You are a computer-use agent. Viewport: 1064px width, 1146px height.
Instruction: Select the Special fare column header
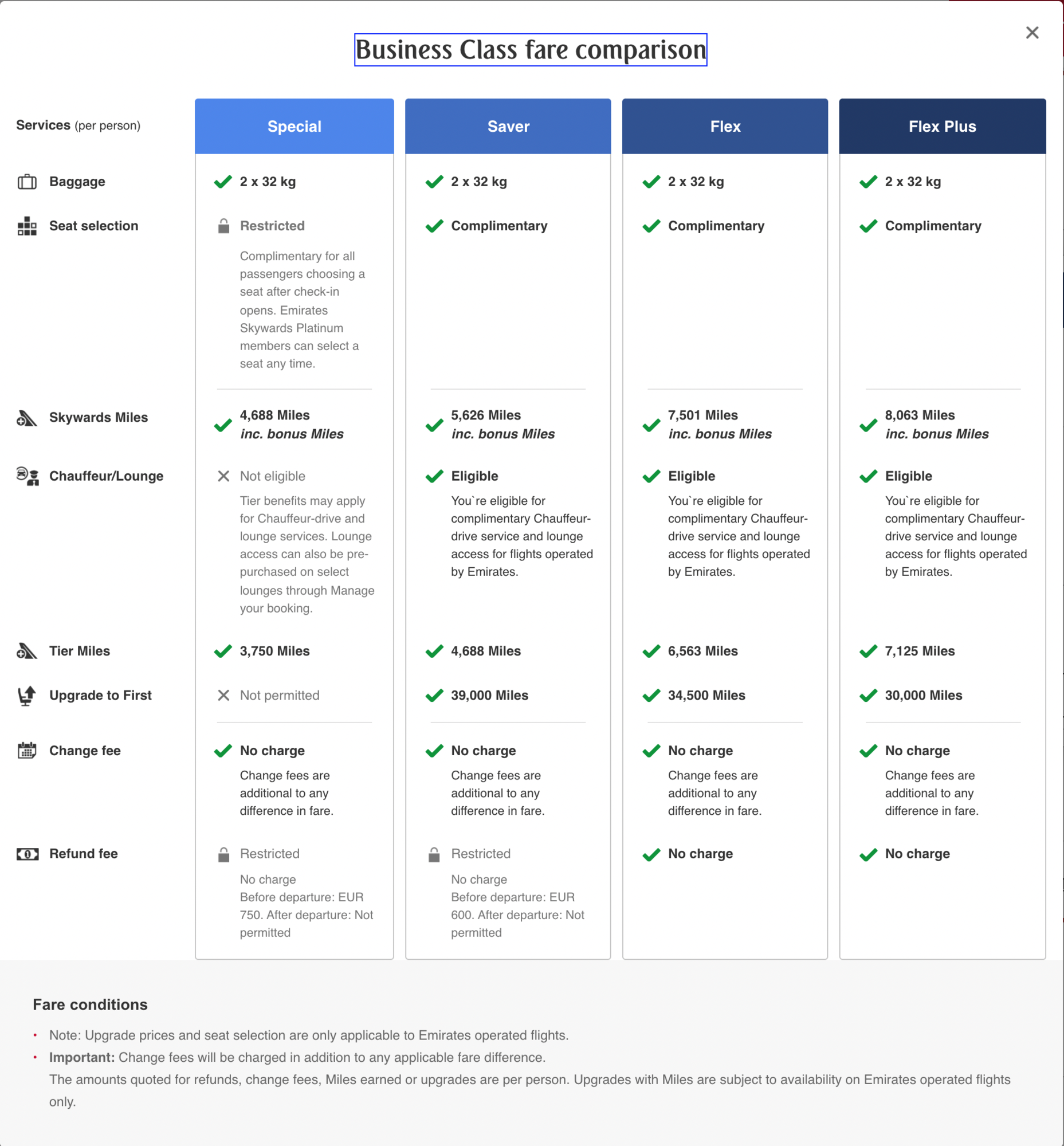click(x=294, y=127)
